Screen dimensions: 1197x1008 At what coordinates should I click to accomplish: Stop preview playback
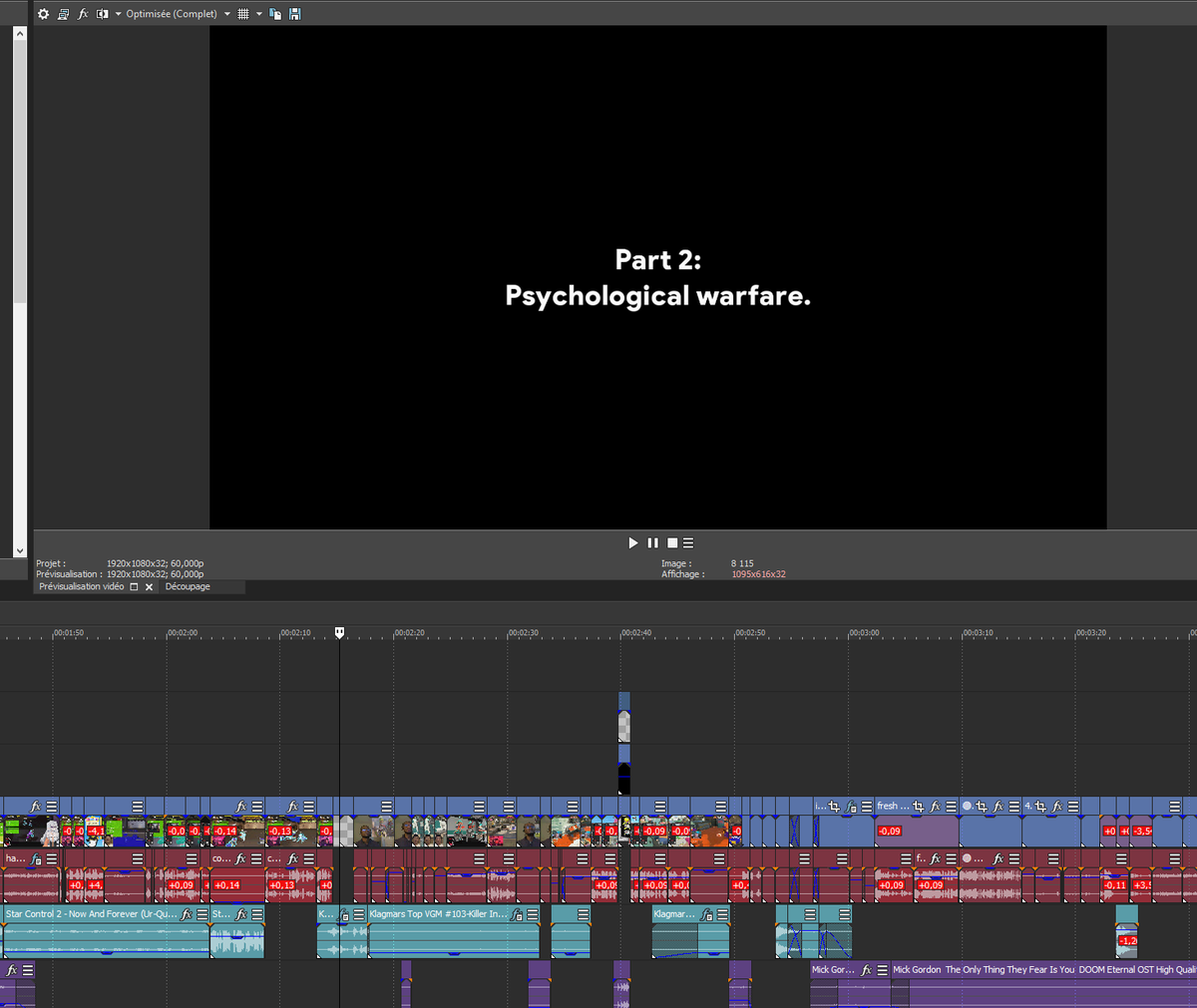pos(672,543)
